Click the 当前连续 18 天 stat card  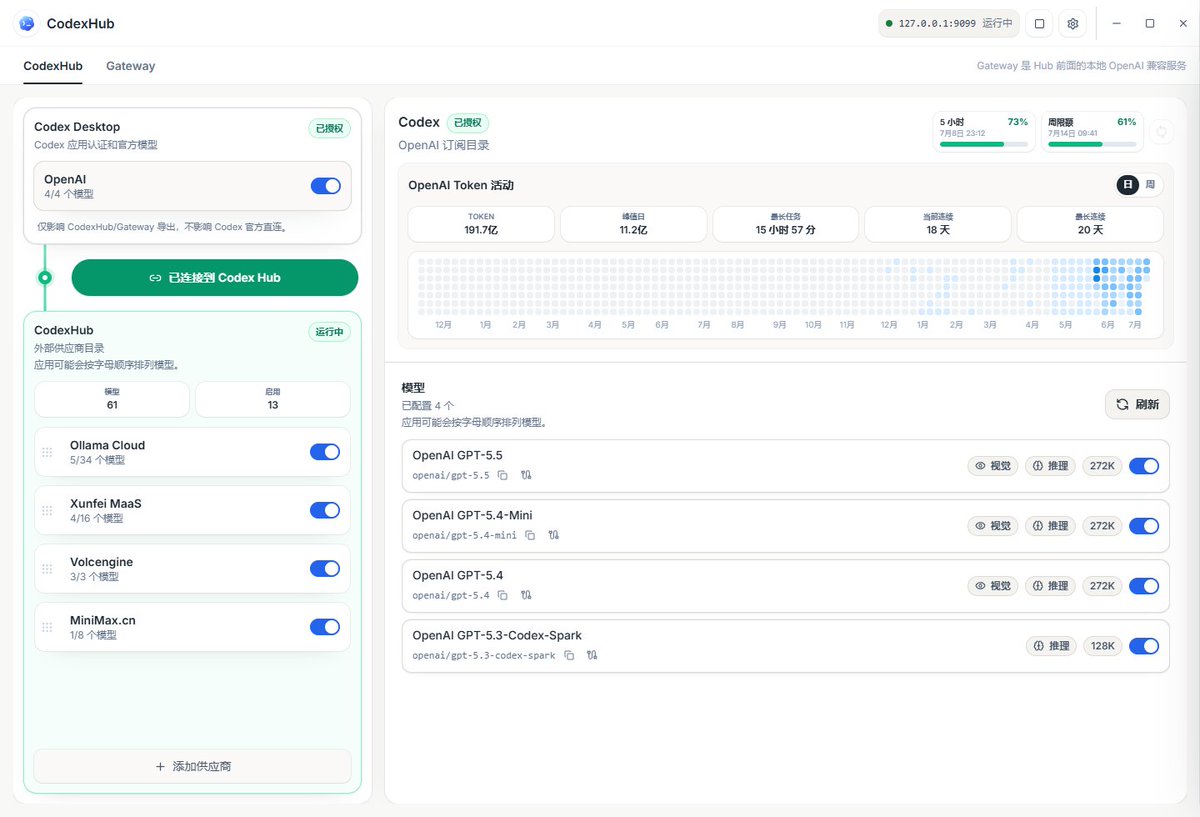(937, 224)
